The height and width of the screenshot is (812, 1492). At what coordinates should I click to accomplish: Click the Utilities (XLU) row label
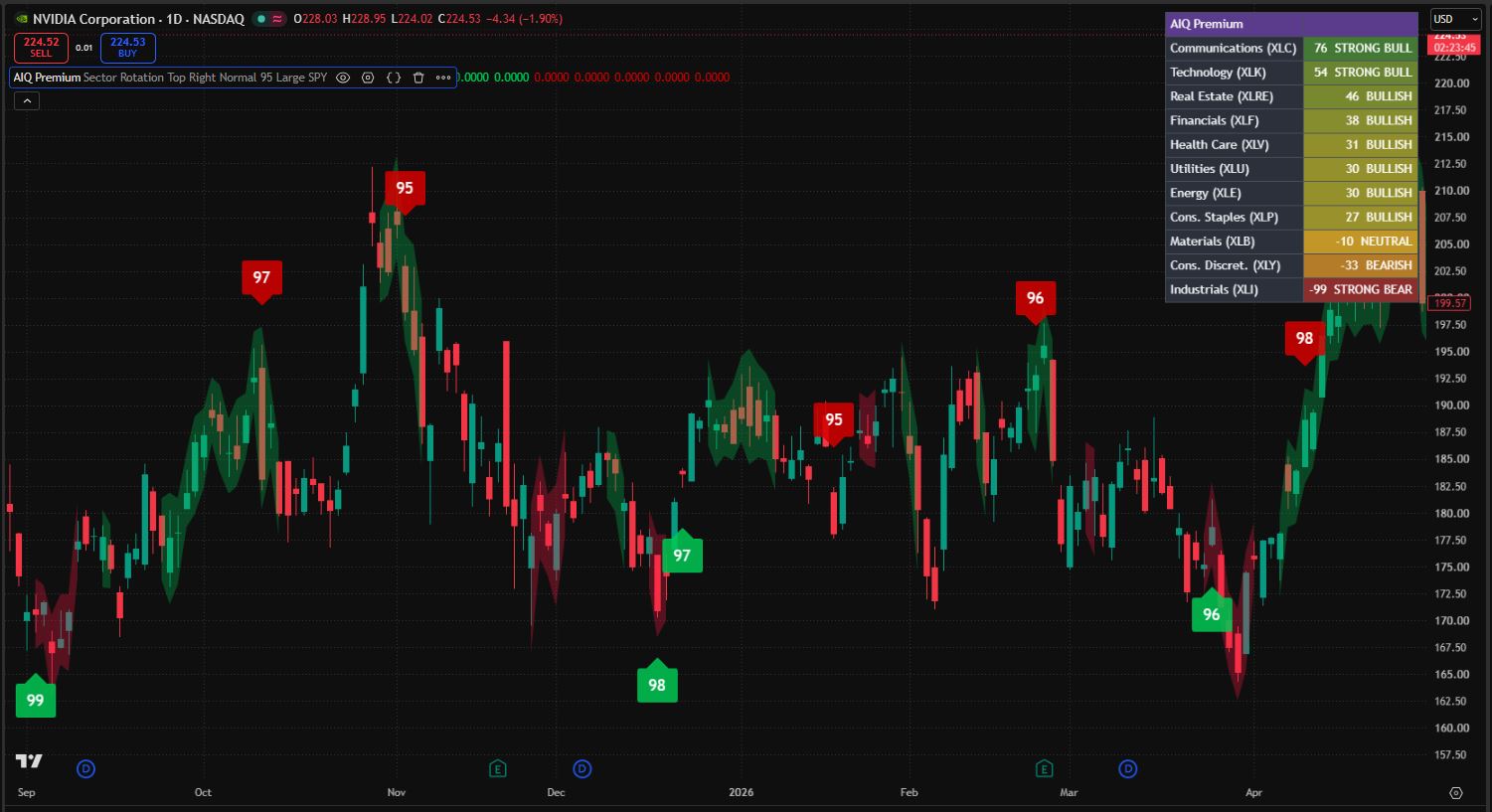pyautogui.click(x=1209, y=169)
